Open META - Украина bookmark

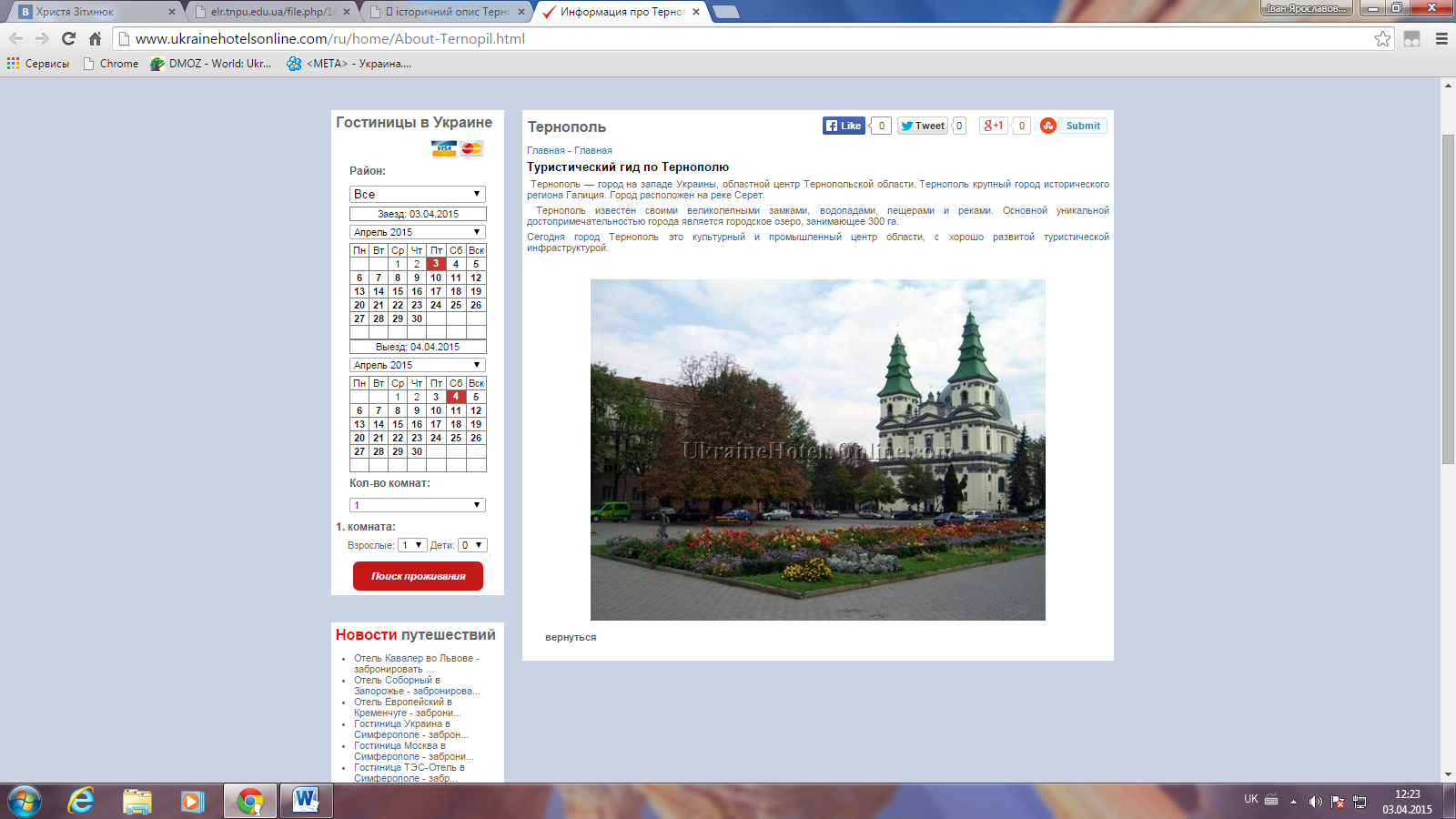pos(349,64)
